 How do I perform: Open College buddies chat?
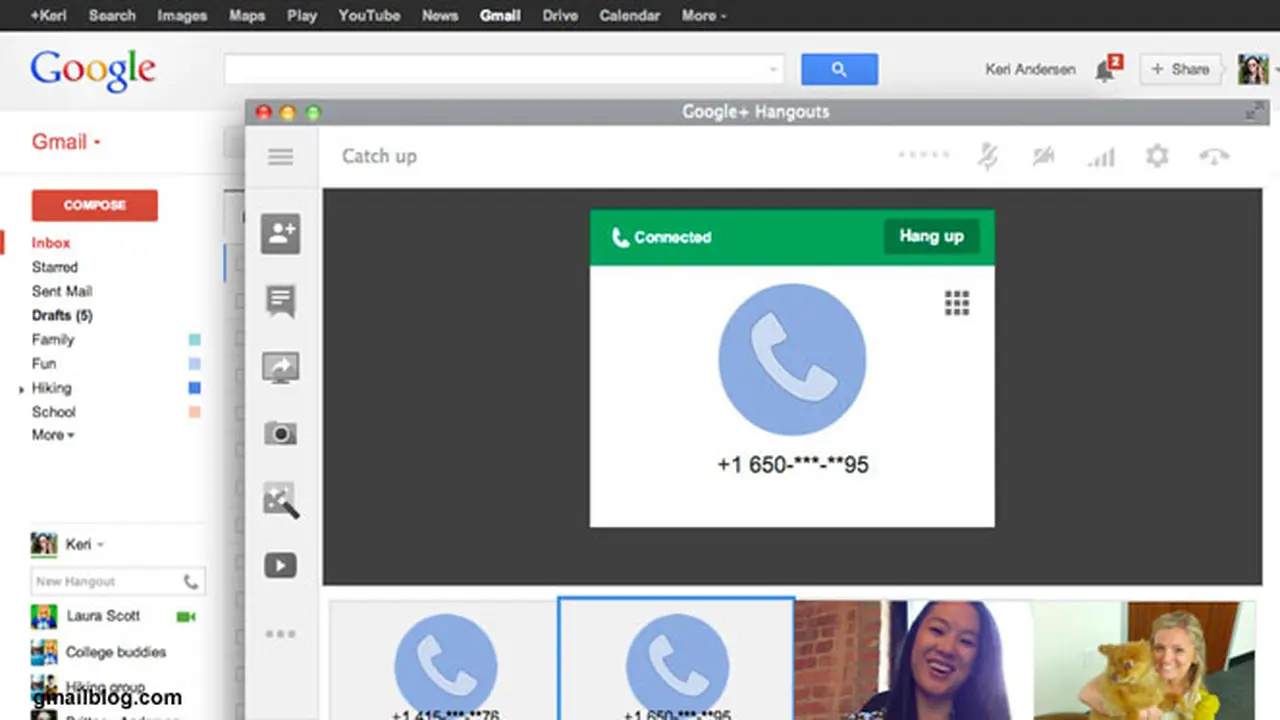click(116, 652)
